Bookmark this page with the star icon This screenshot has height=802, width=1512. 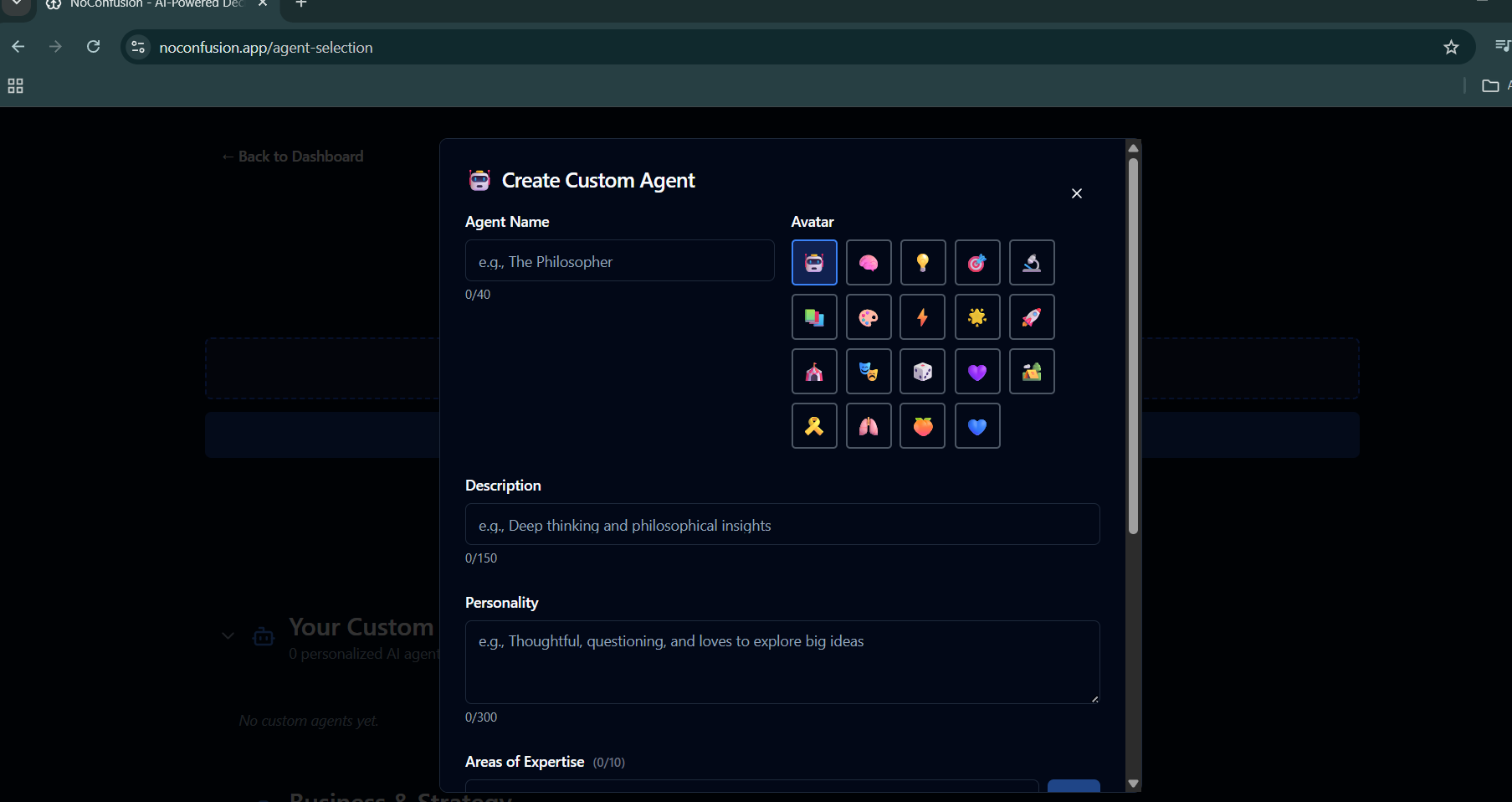(x=1451, y=48)
